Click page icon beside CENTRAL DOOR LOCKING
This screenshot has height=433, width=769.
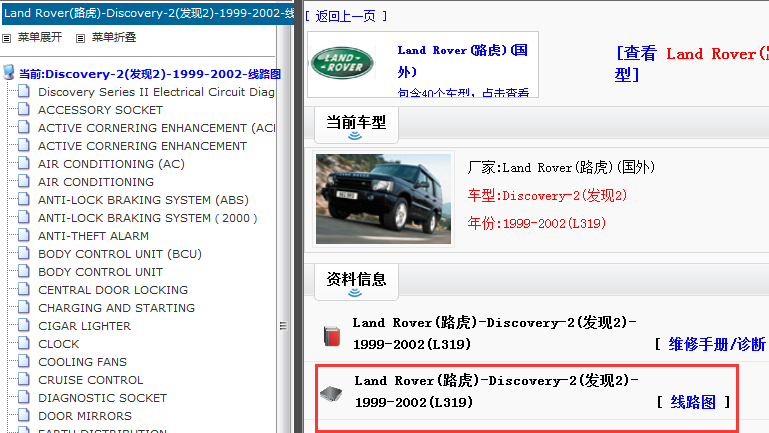point(24,289)
